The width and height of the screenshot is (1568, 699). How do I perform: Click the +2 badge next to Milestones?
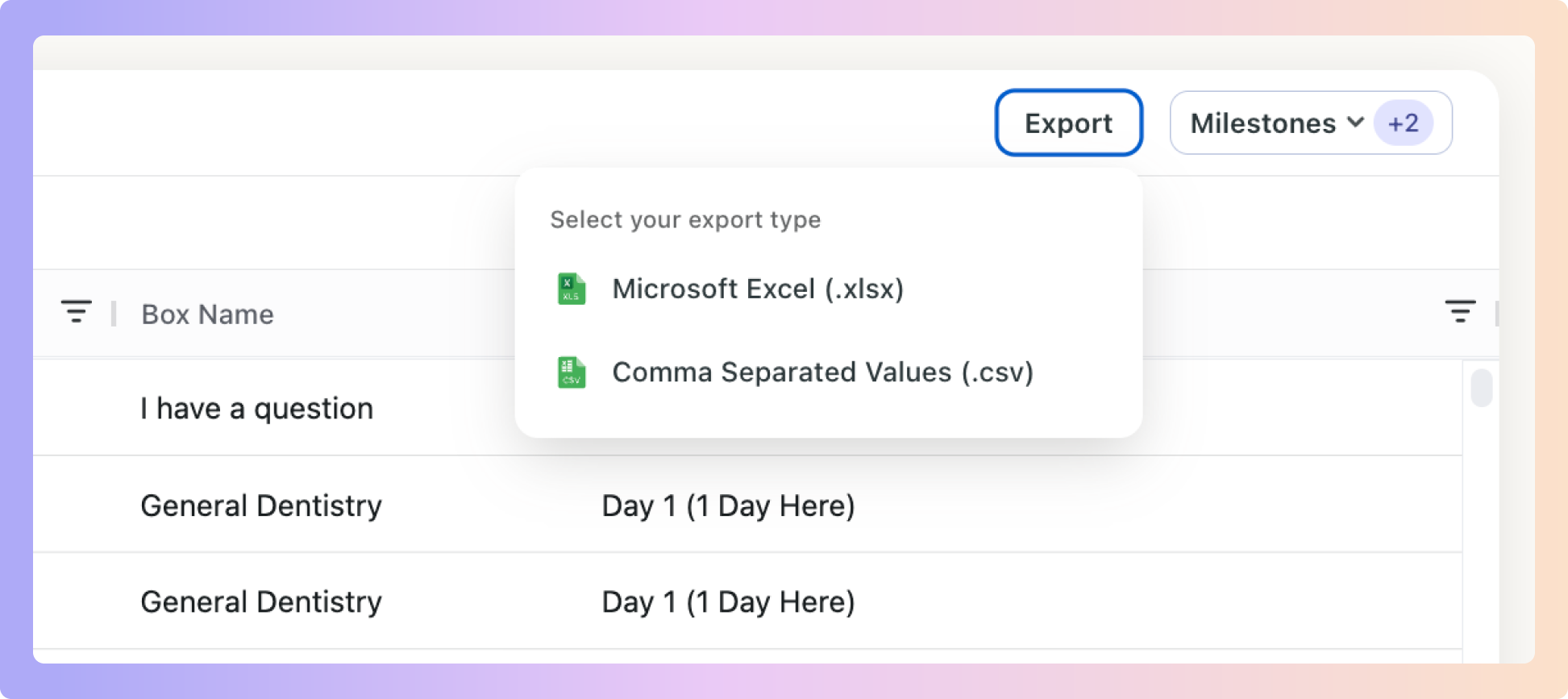1404,123
